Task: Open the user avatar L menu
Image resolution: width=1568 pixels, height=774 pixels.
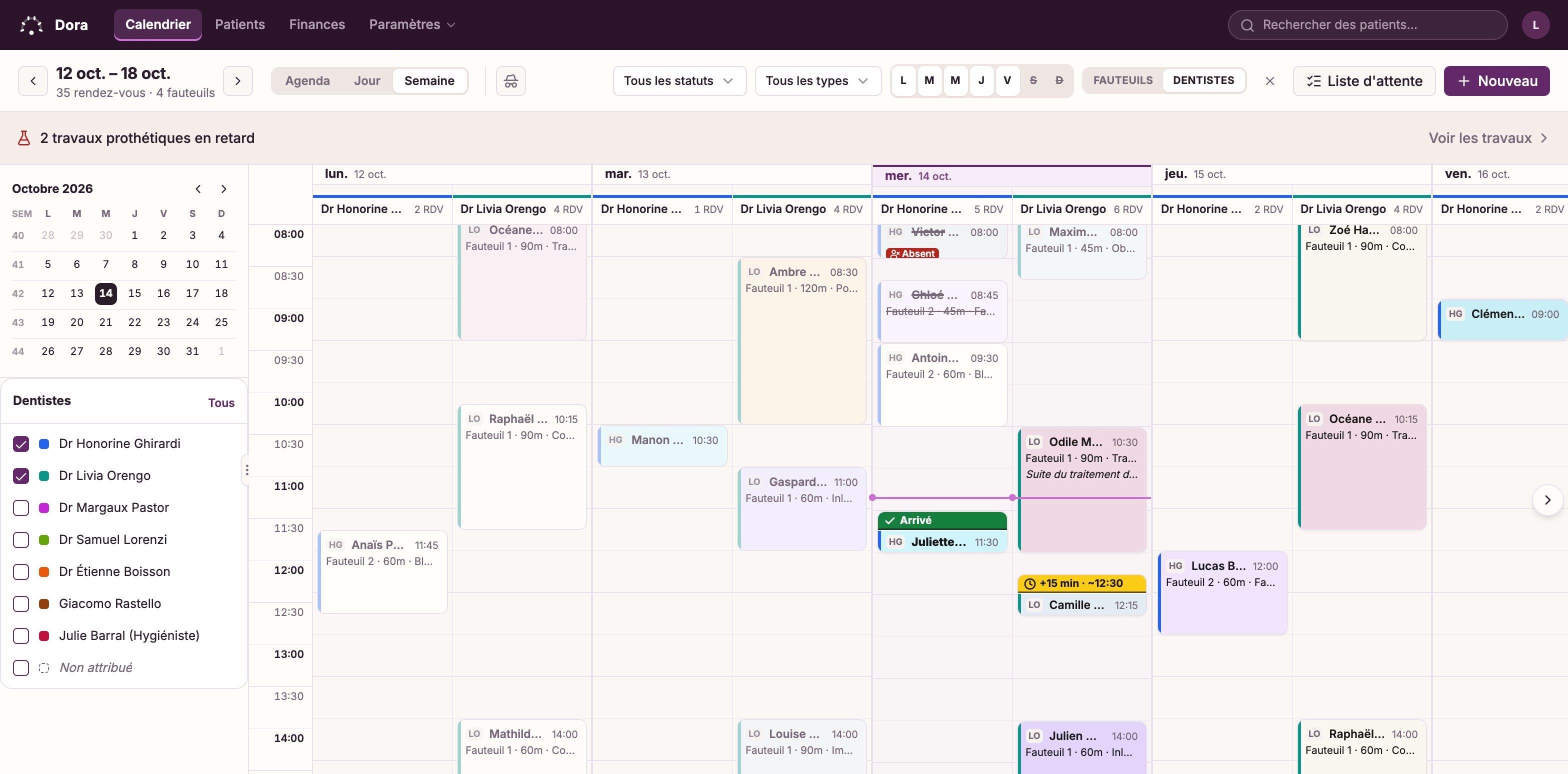Action: coord(1535,25)
